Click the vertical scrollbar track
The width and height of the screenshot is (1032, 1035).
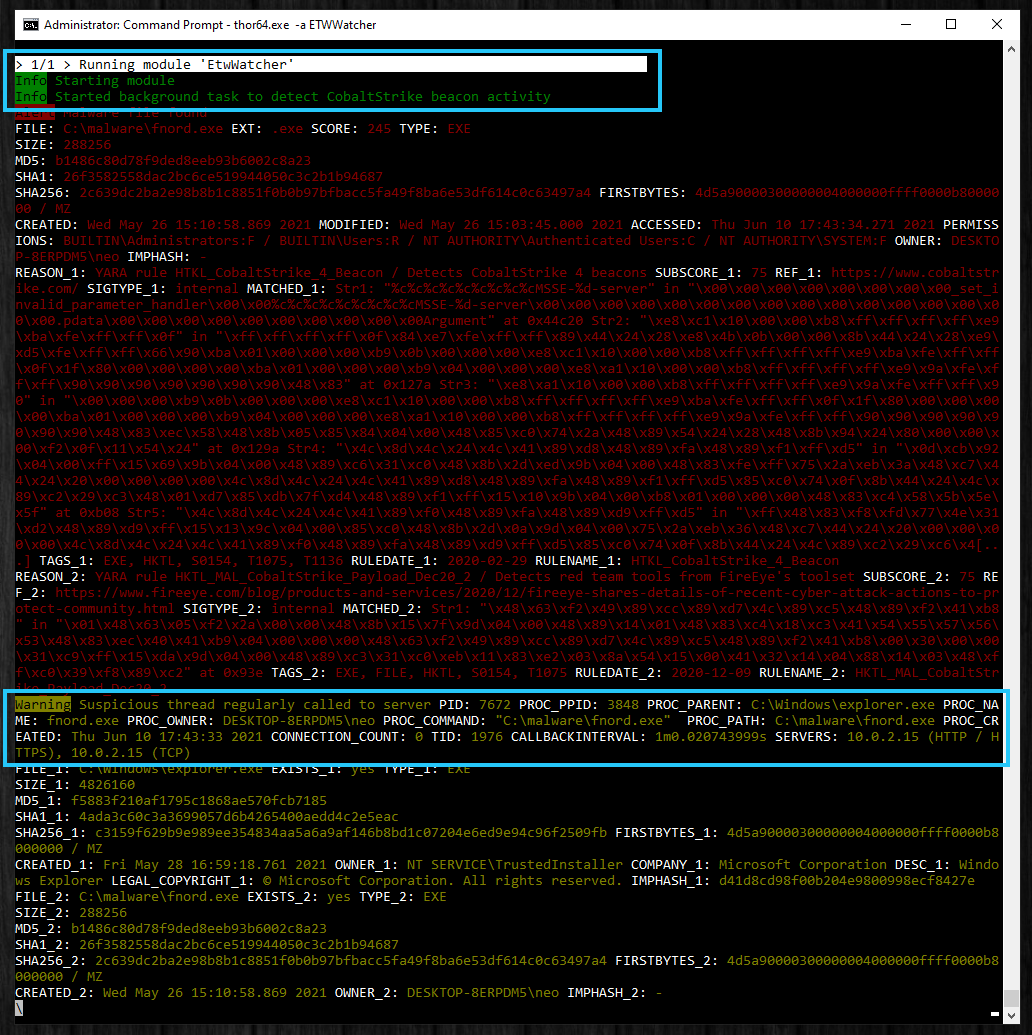1011,500
